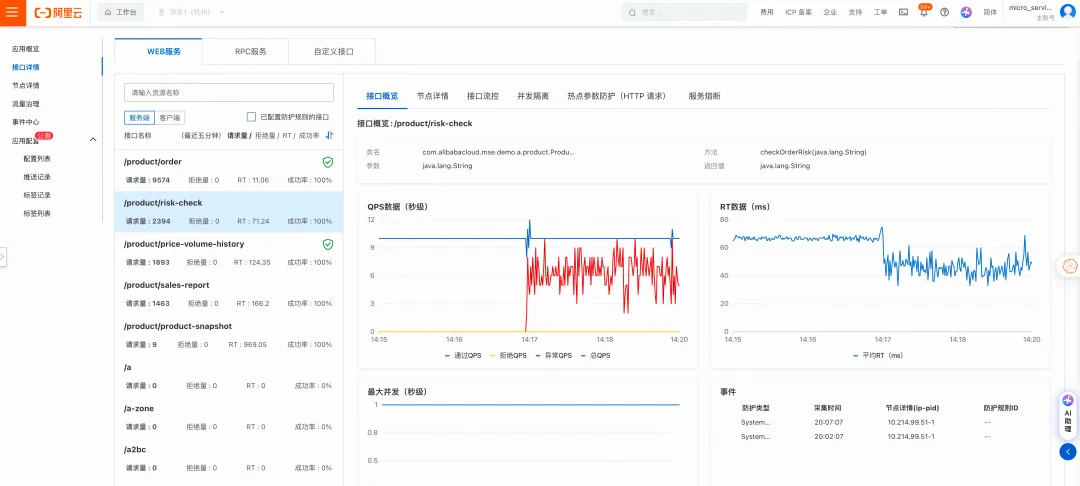Open the 支持 support menu
This screenshot has width=1080, height=486.
point(855,12)
